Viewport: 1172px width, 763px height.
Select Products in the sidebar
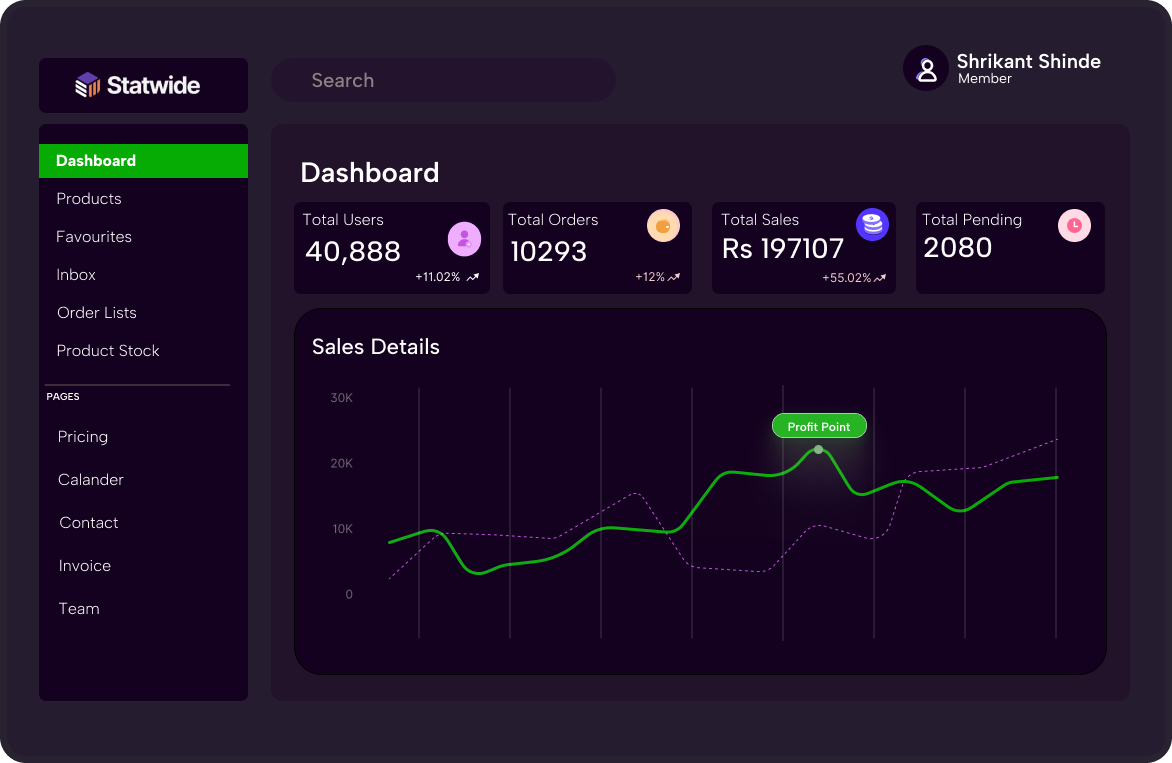coord(89,198)
